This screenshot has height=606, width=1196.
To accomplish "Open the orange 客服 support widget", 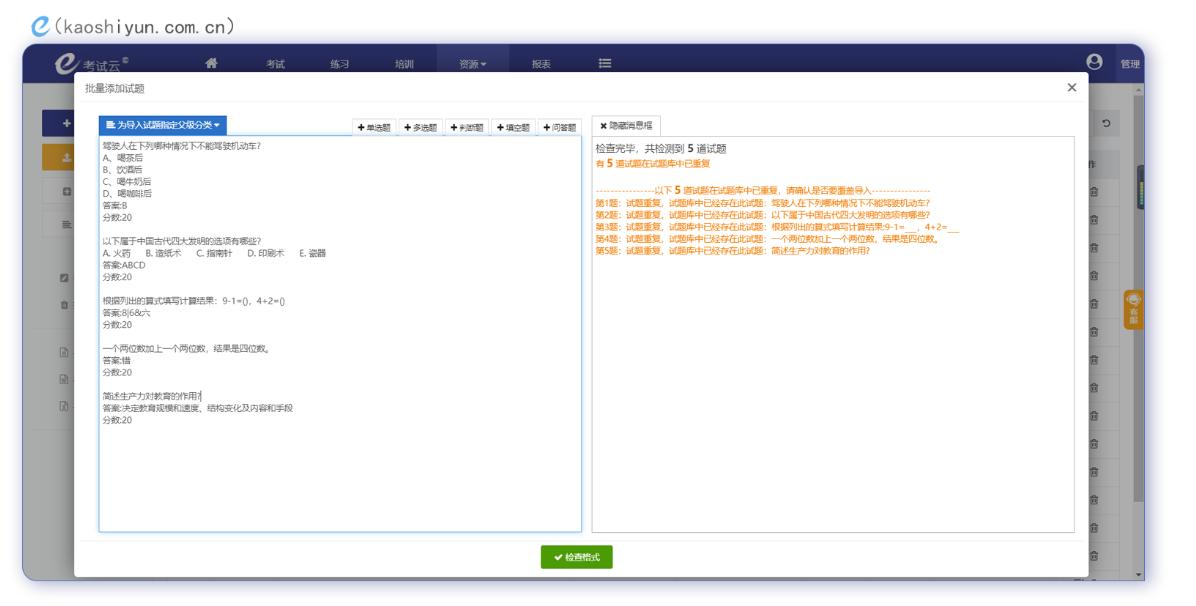I will [1133, 309].
